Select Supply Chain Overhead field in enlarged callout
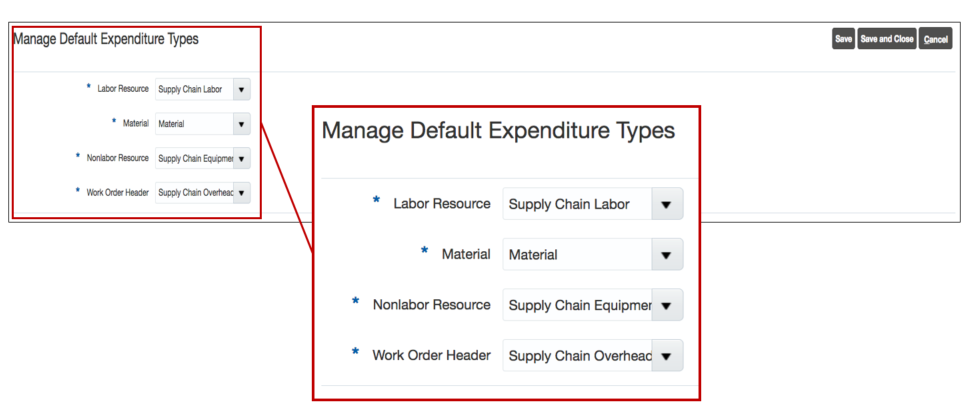Image resolution: width=974 pixels, height=413 pixels. [x=576, y=355]
